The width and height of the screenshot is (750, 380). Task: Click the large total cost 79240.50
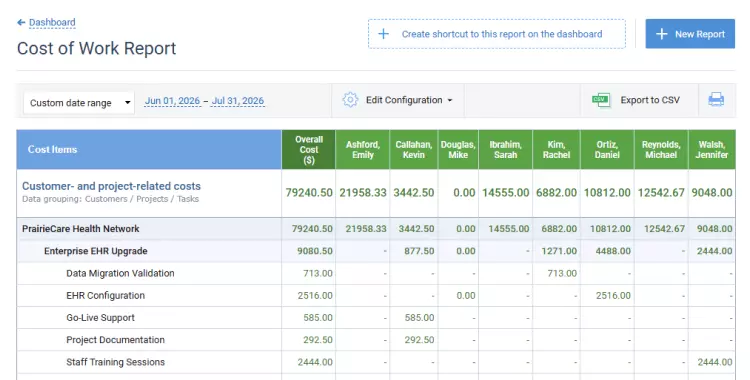[x=309, y=193]
